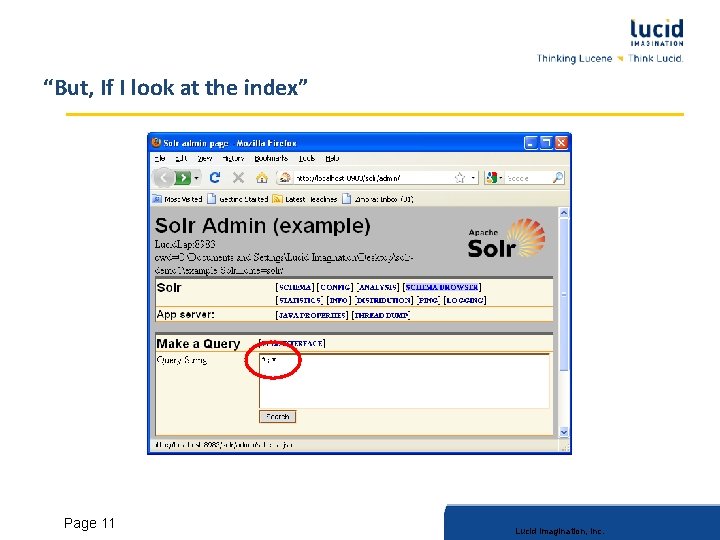Focus the Google search box
The width and height of the screenshot is (720, 540).
[x=528, y=178]
